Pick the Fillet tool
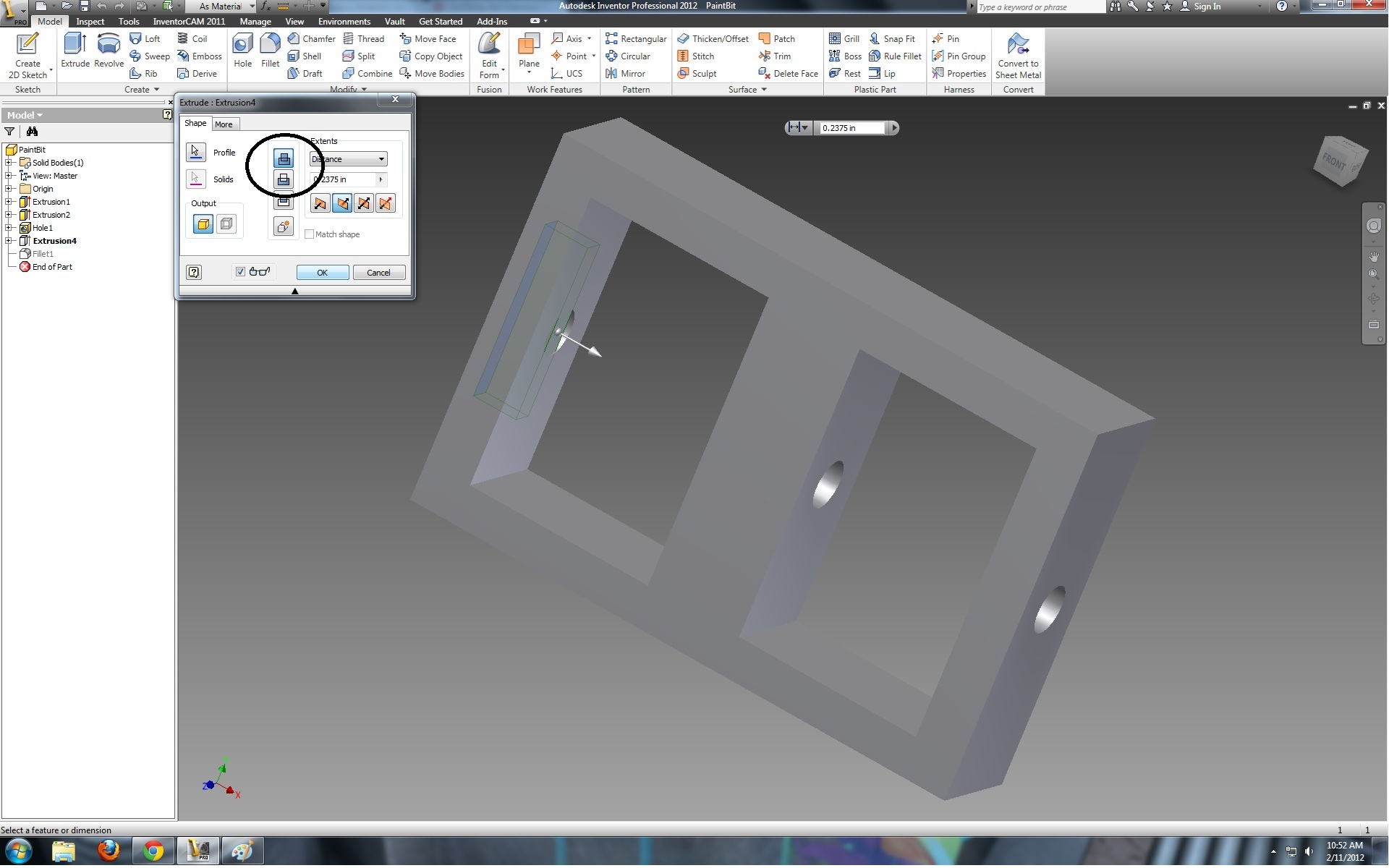Screen dimensions: 1389x868 (270, 50)
